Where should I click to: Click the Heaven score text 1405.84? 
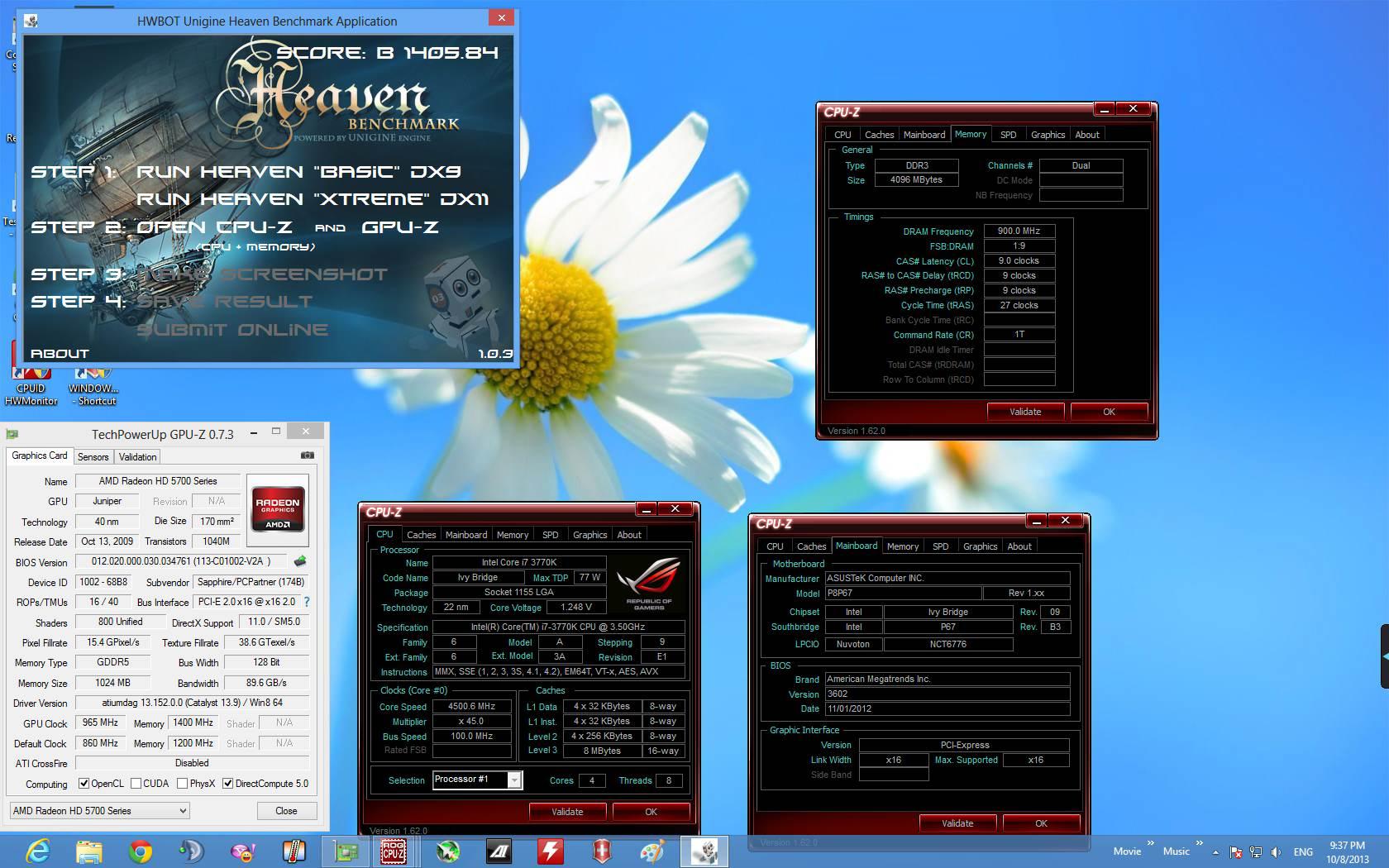451,53
